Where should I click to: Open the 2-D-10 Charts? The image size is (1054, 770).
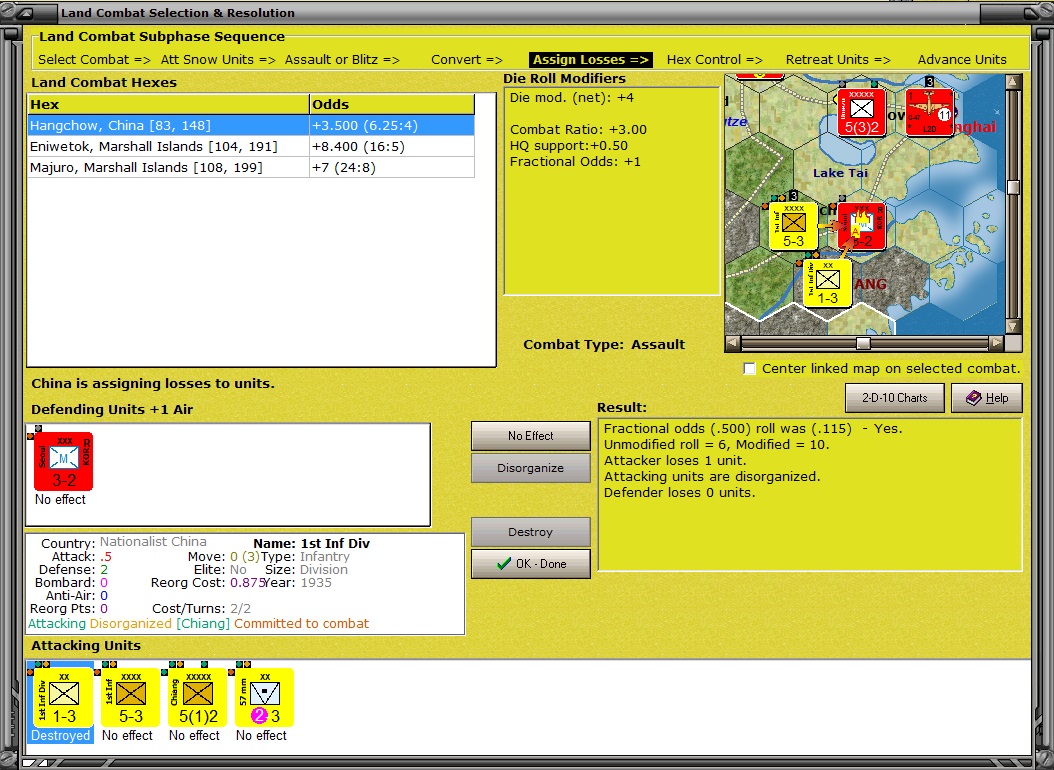(x=894, y=398)
